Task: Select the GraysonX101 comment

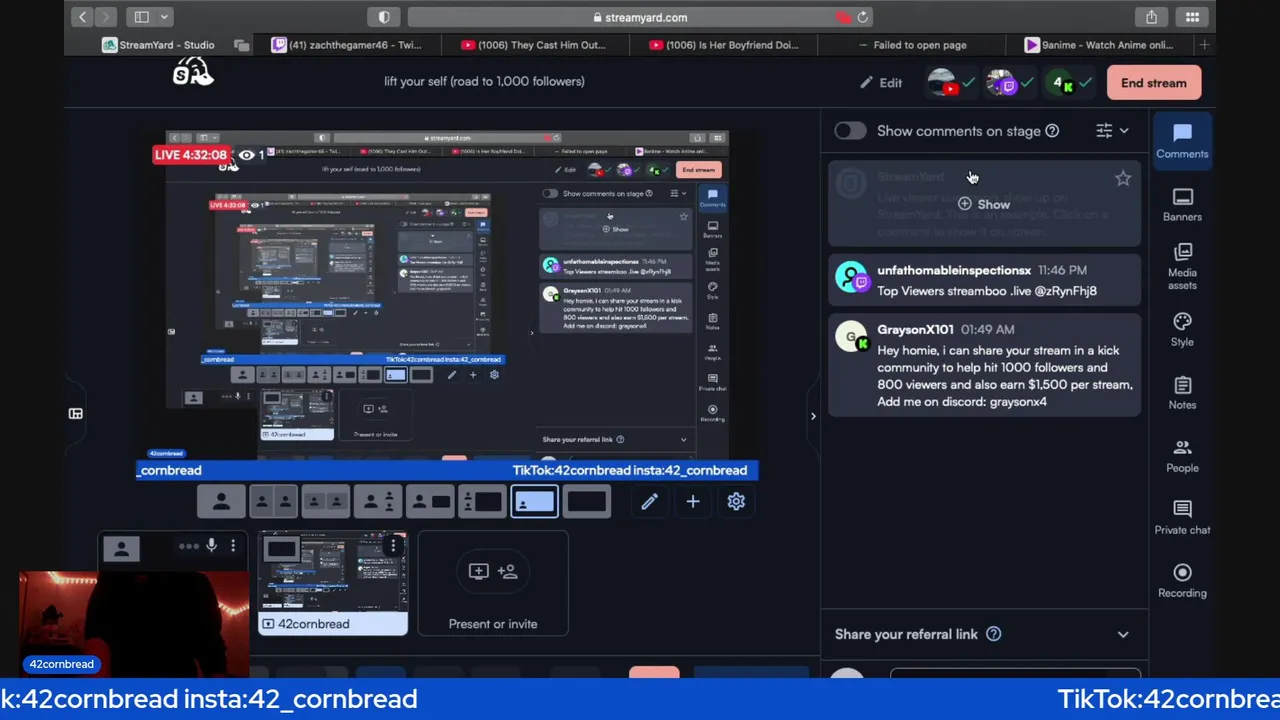Action: (984, 366)
